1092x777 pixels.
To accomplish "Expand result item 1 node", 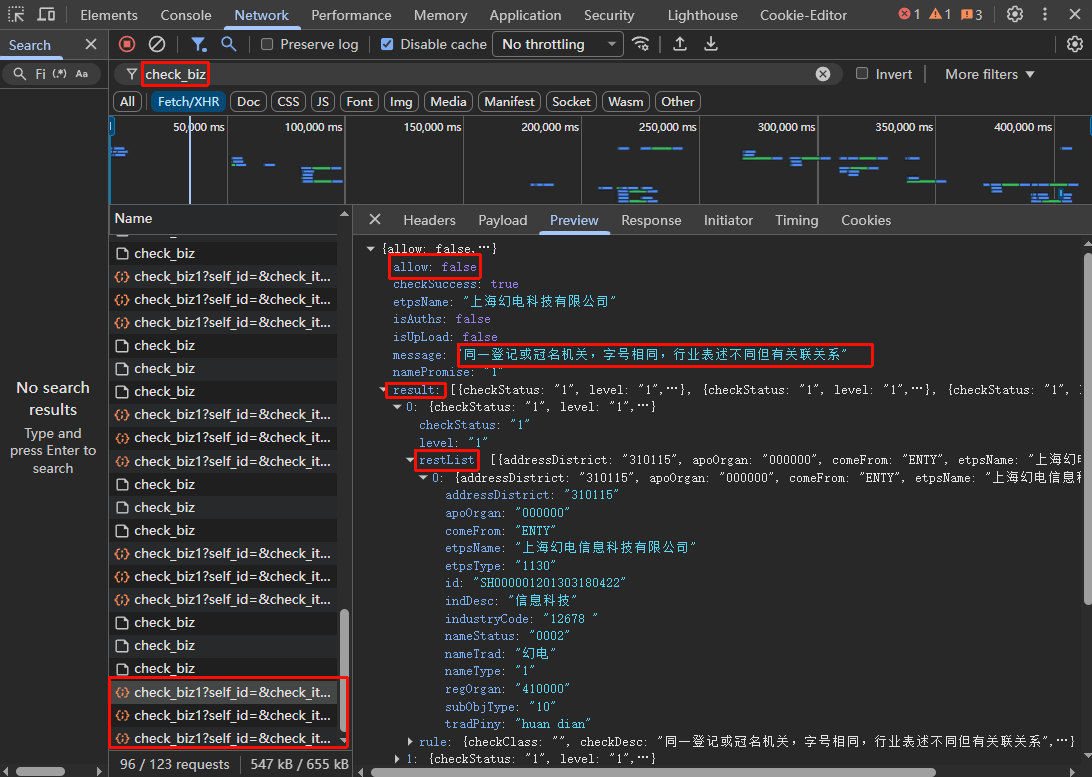I will coord(397,759).
